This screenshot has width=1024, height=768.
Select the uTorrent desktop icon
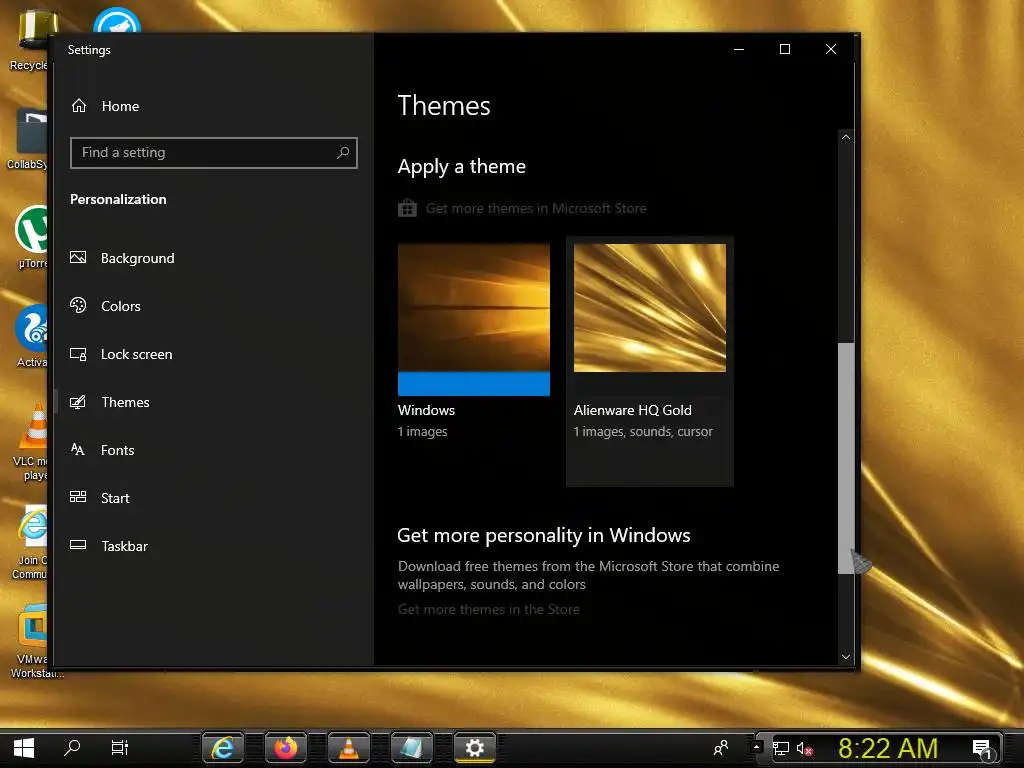click(x=31, y=238)
